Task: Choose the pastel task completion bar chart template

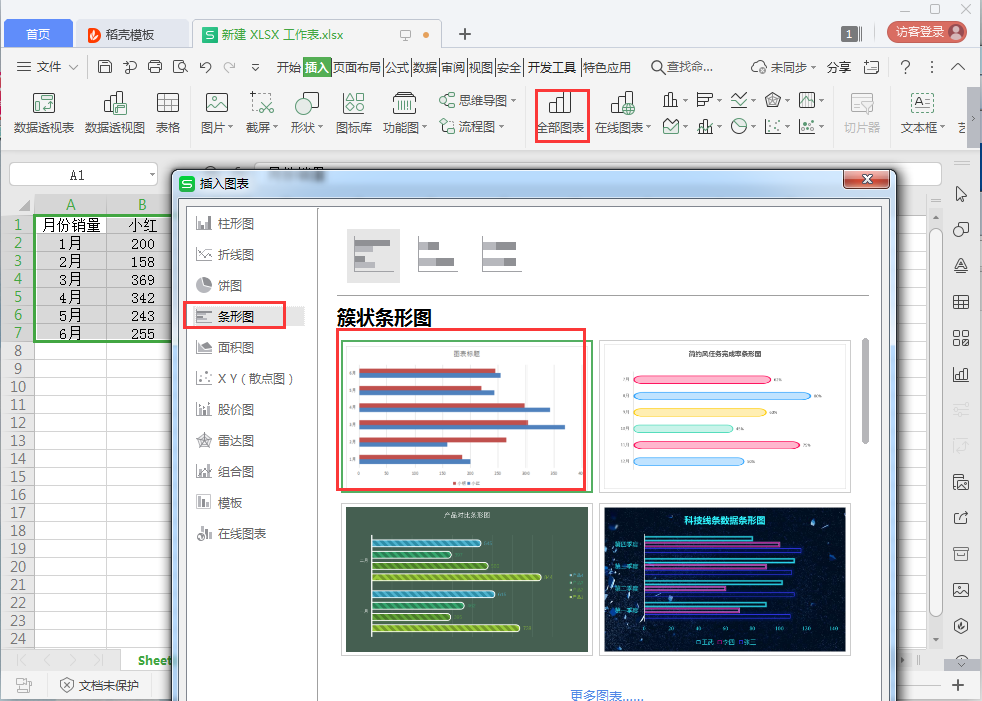Action: click(x=725, y=417)
